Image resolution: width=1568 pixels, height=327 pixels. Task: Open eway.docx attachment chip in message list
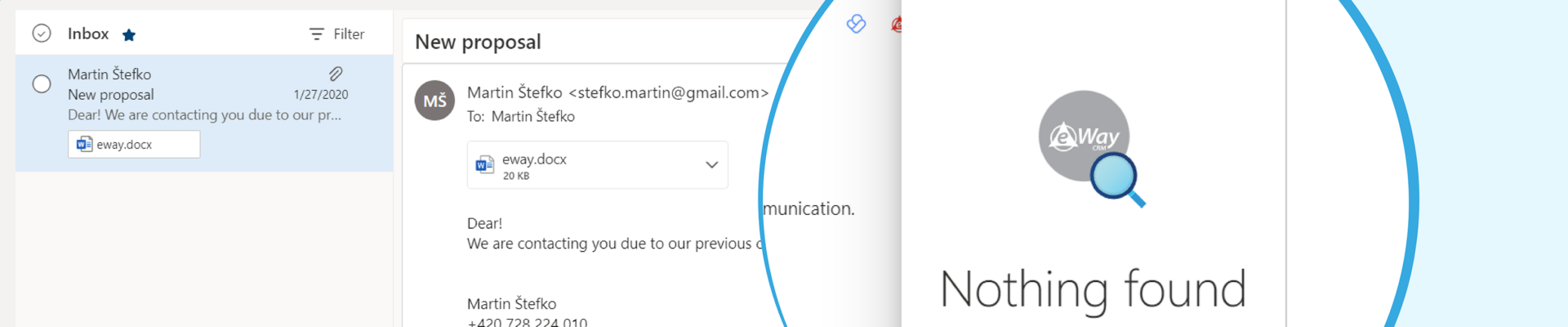click(134, 144)
